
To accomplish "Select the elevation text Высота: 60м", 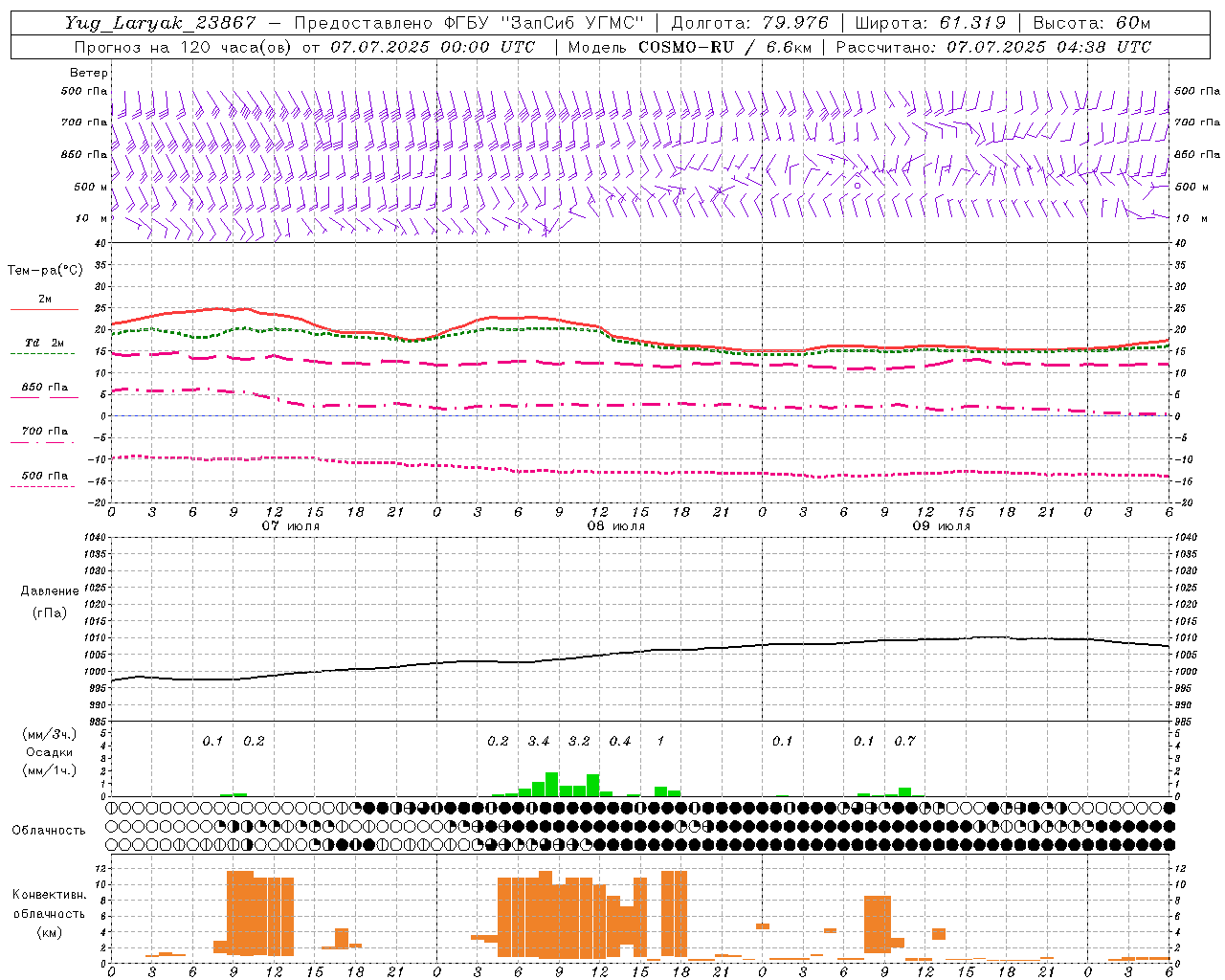I will click(x=1092, y=23).
